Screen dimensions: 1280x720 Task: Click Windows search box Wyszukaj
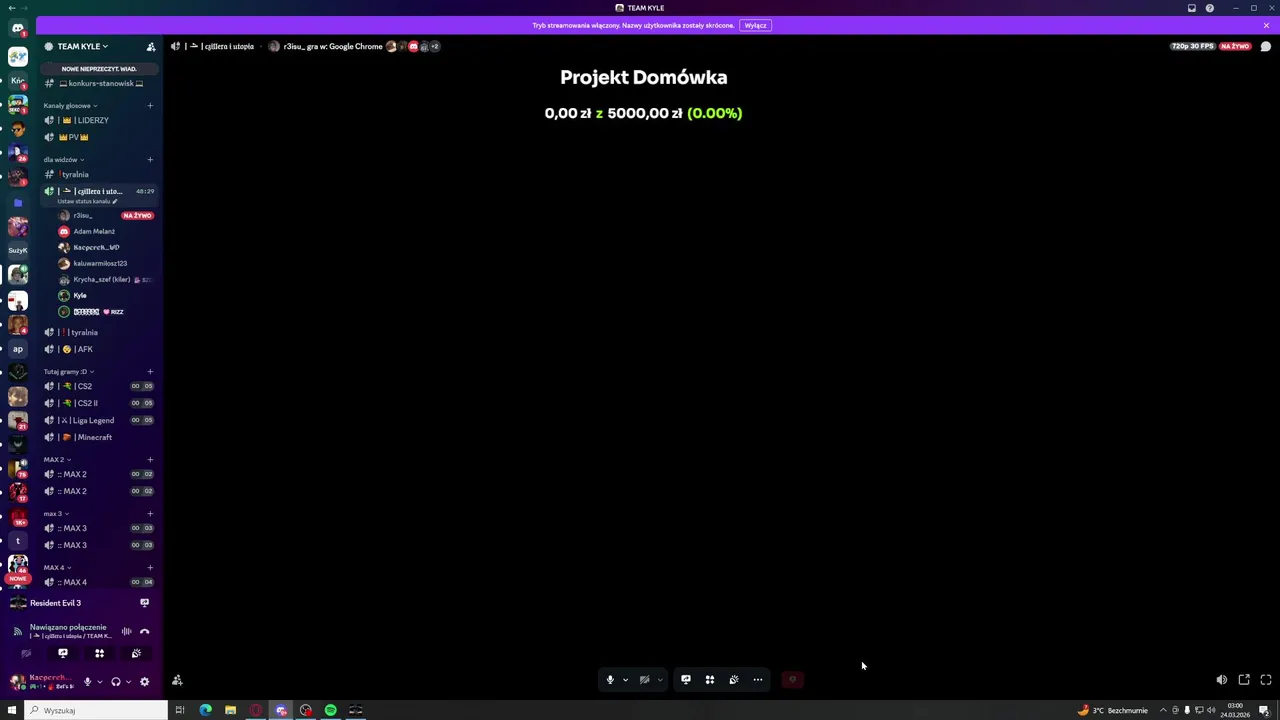point(95,710)
